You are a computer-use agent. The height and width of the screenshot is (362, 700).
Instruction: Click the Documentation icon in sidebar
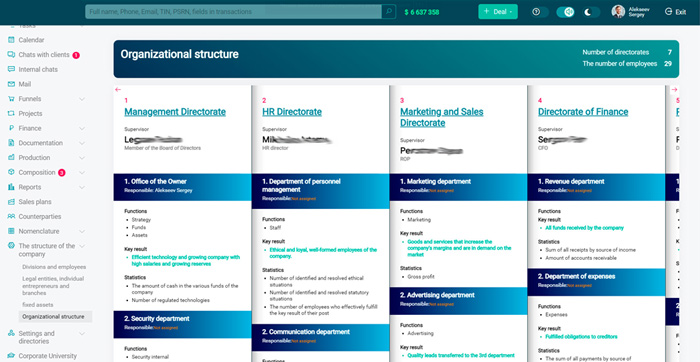point(11,143)
